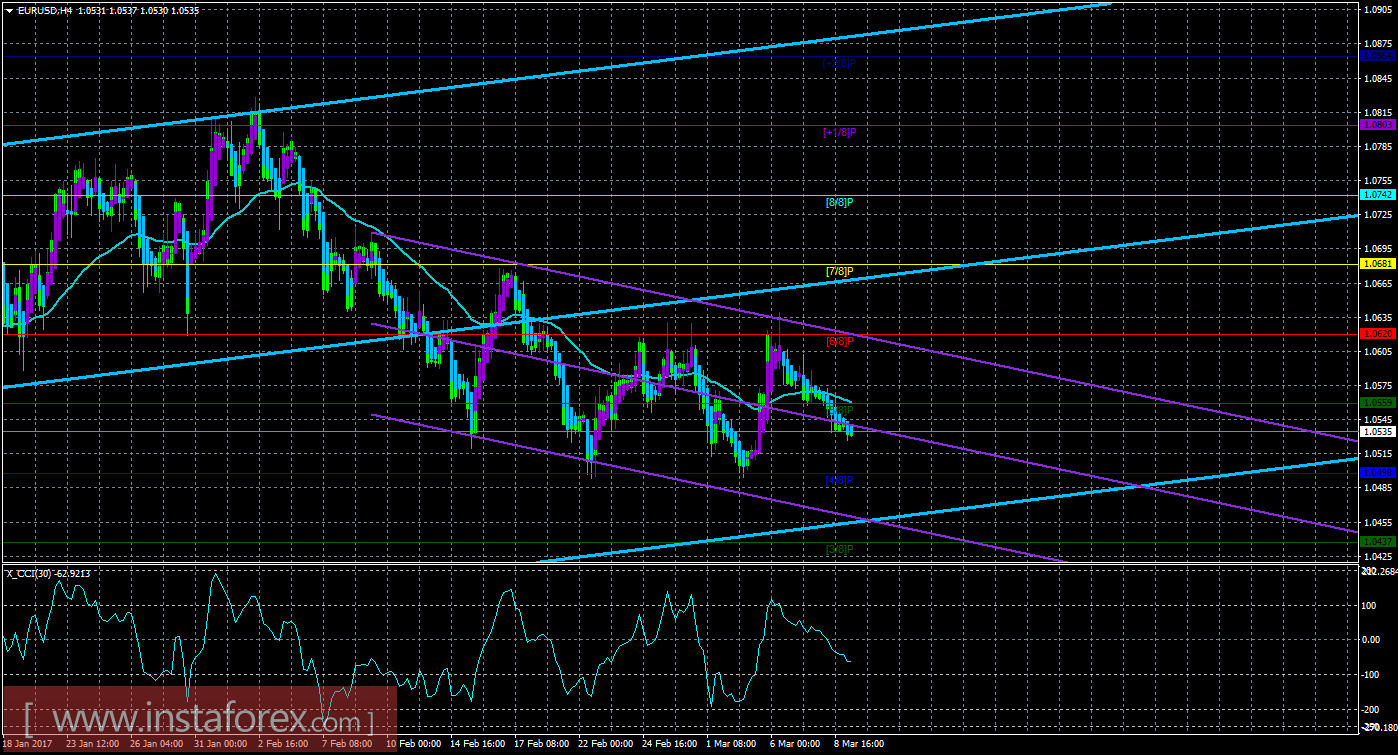Click the purple 1.0803 price tag

(x=1377, y=125)
